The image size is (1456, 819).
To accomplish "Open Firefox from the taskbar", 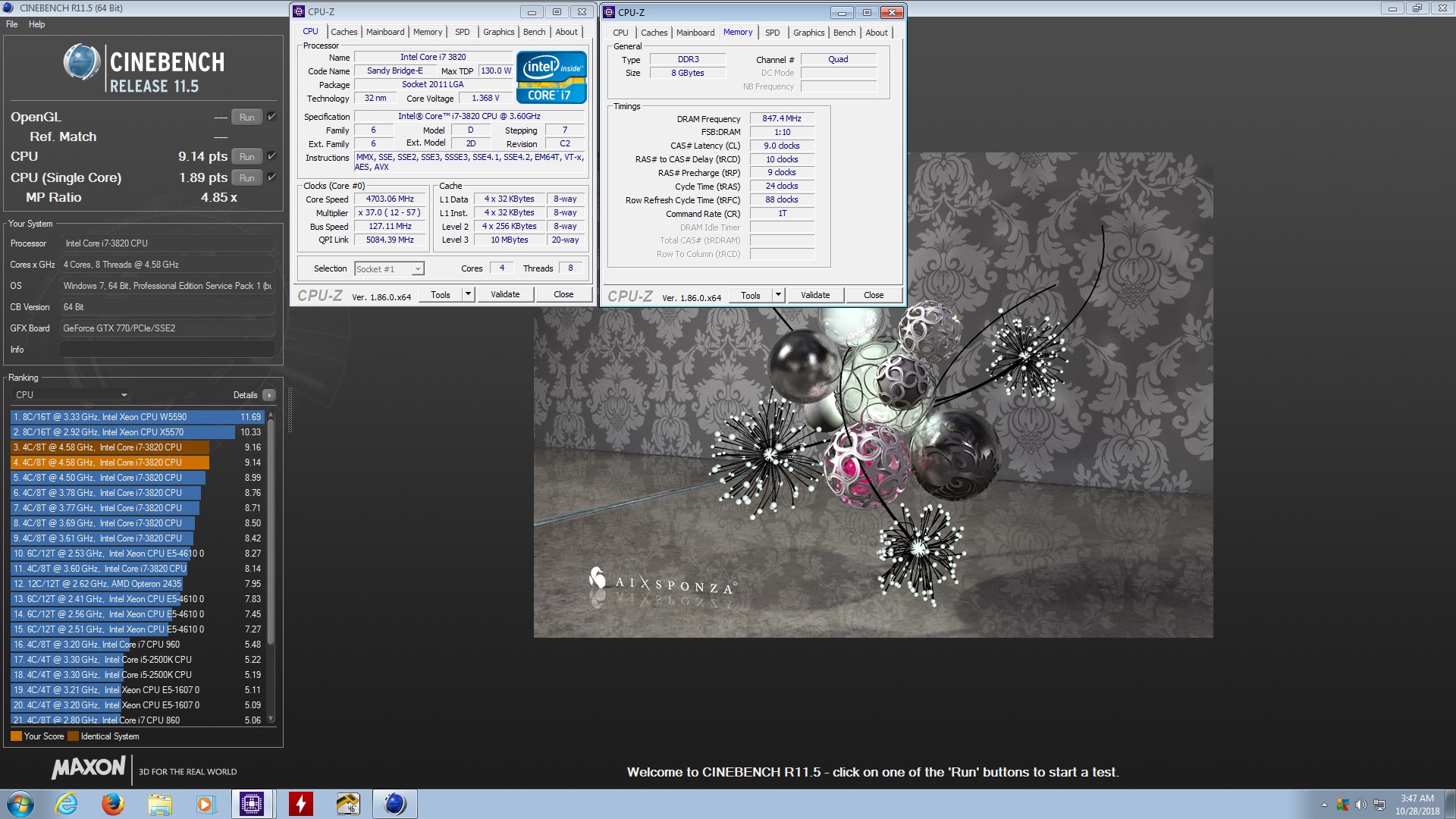I will coord(113,804).
